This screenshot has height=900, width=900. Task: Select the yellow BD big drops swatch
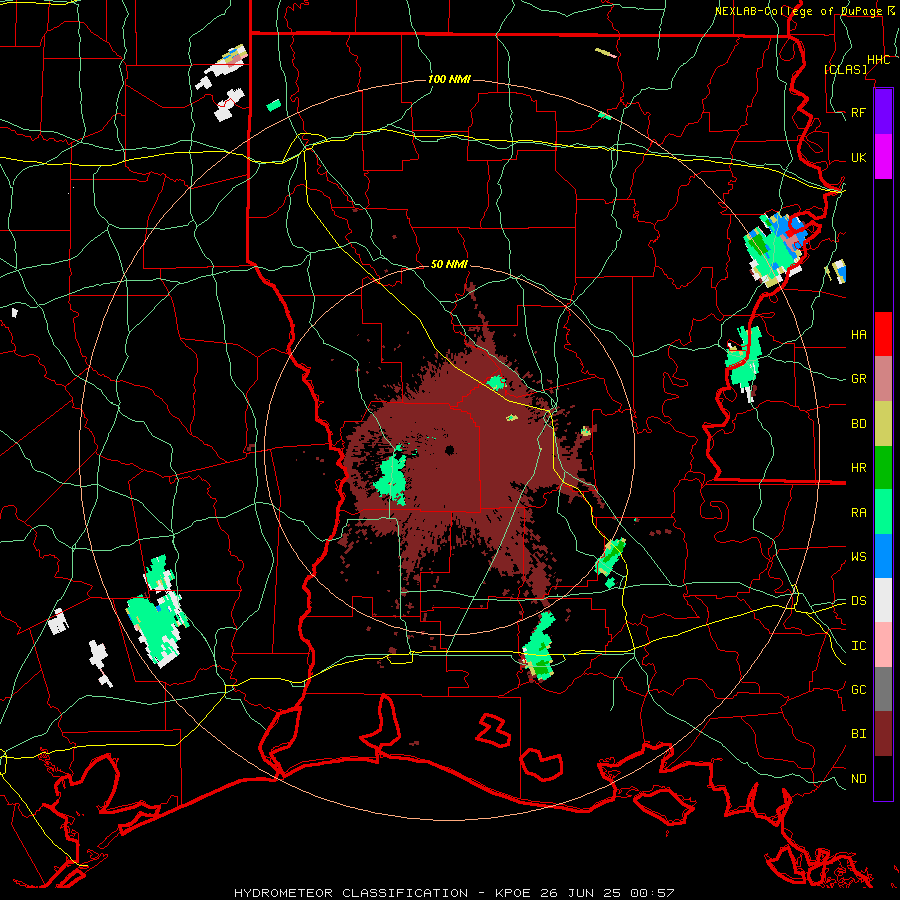click(x=883, y=424)
